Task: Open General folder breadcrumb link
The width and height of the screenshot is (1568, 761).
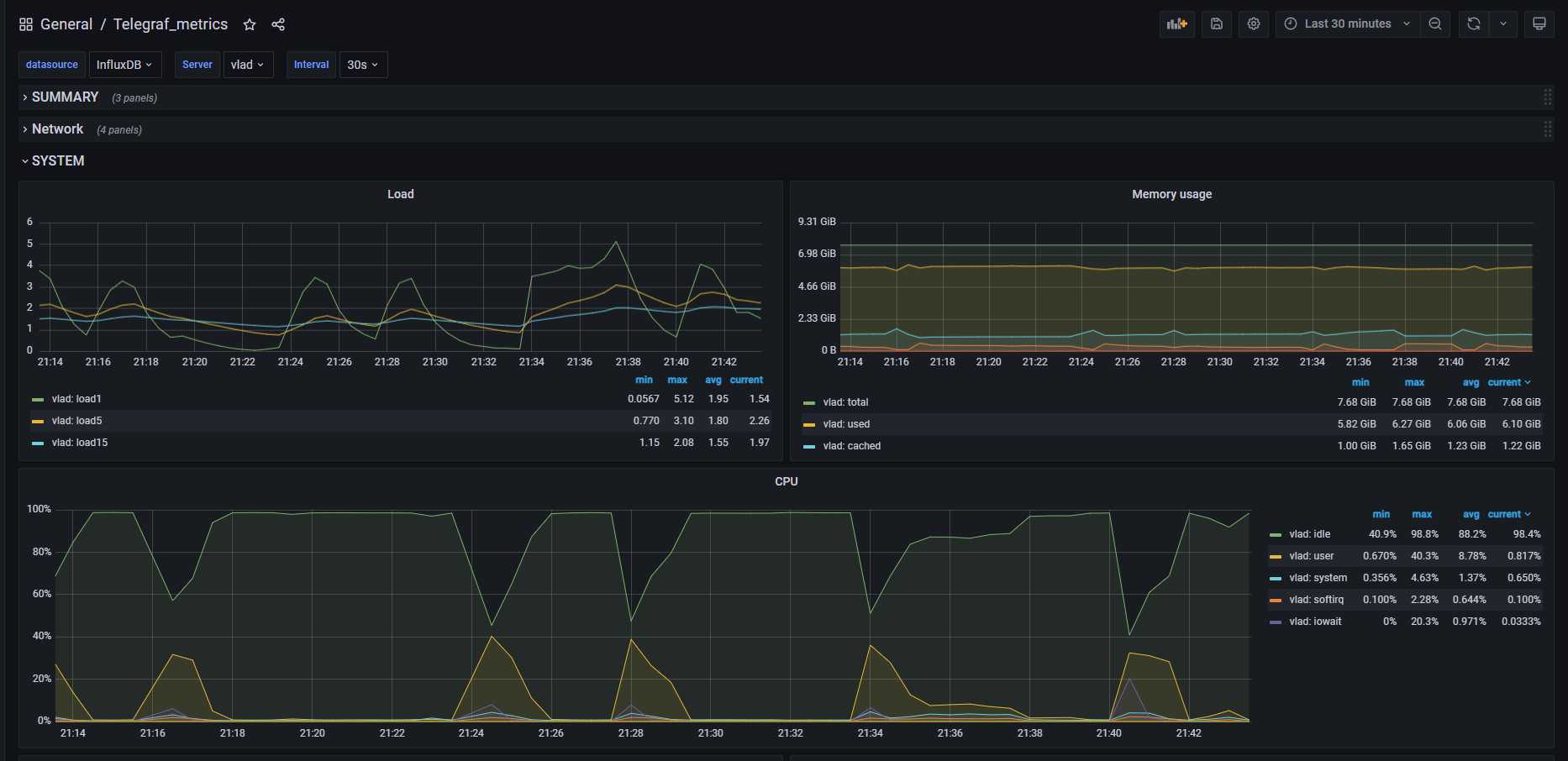Action: (66, 24)
